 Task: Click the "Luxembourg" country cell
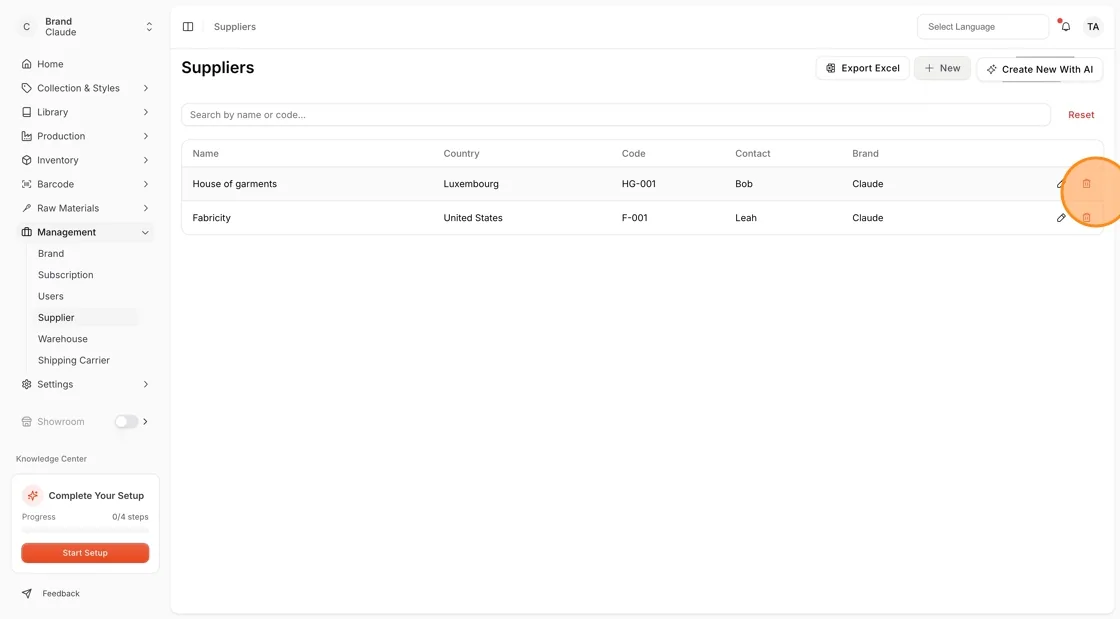(x=471, y=184)
